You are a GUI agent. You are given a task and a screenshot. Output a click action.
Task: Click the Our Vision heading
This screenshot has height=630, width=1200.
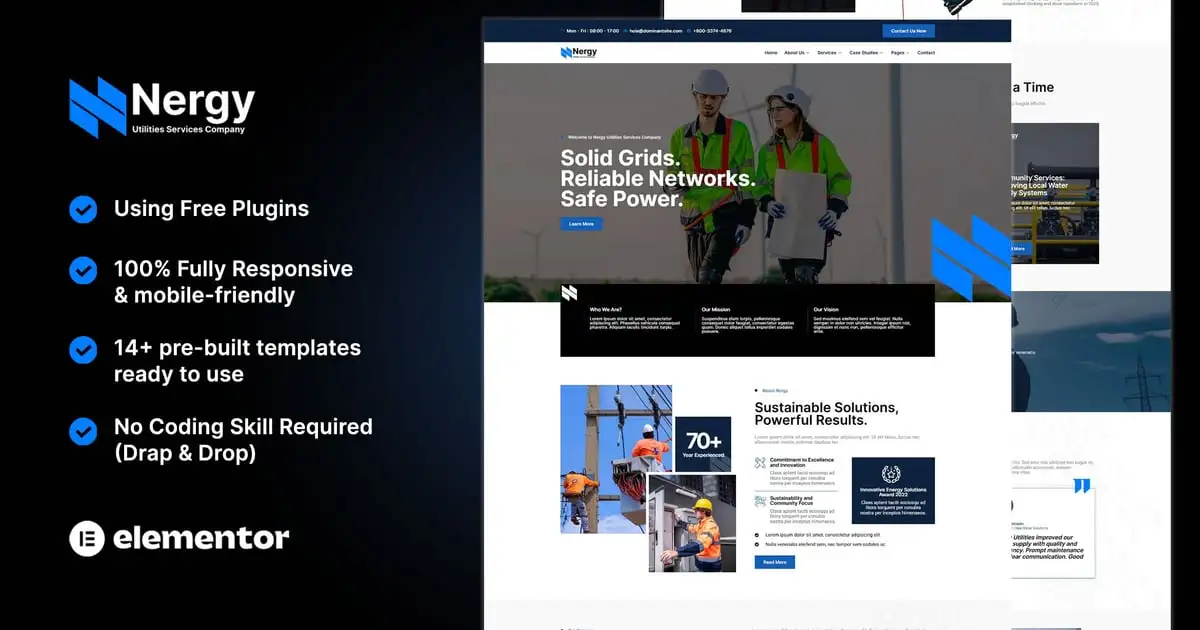click(x=826, y=310)
